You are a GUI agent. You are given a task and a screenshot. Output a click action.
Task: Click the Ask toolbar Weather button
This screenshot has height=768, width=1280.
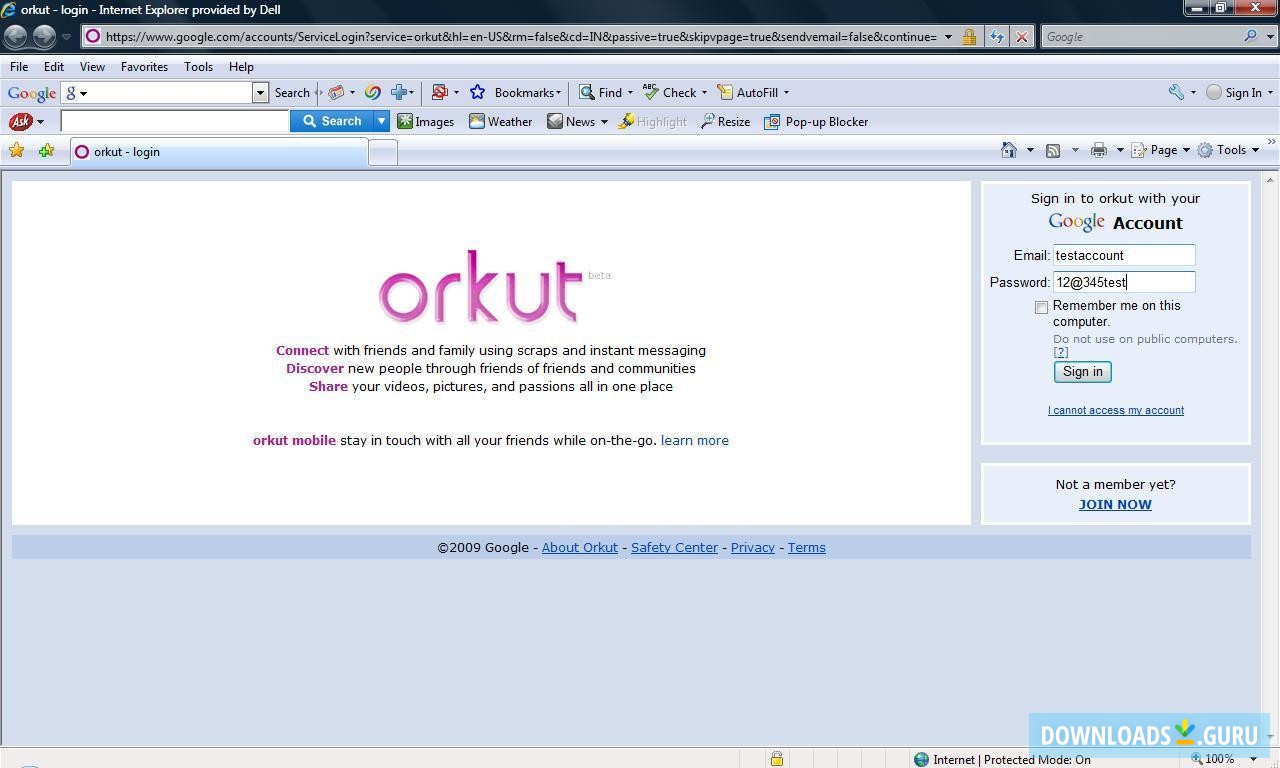coord(500,121)
